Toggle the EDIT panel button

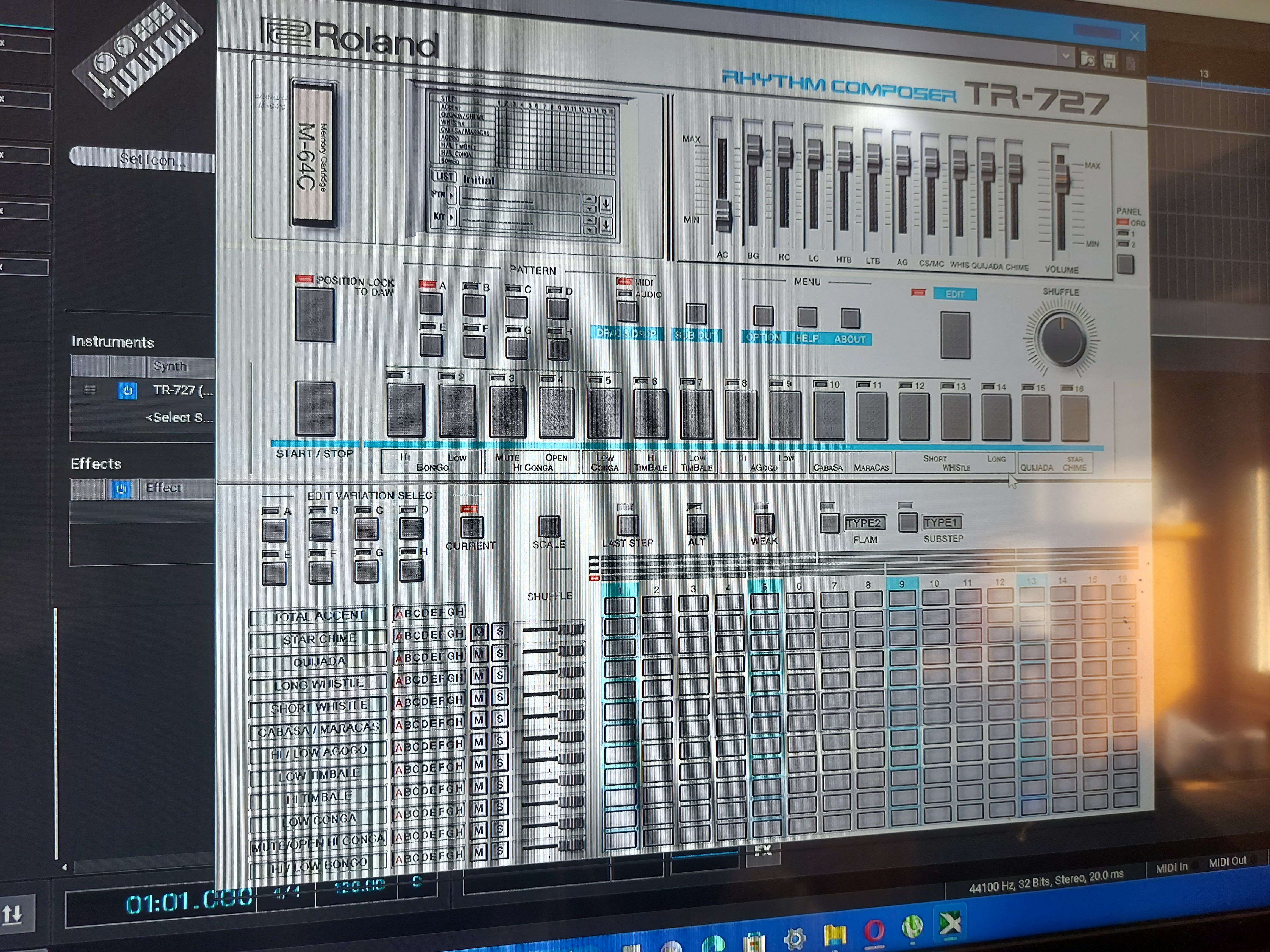pyautogui.click(x=955, y=336)
